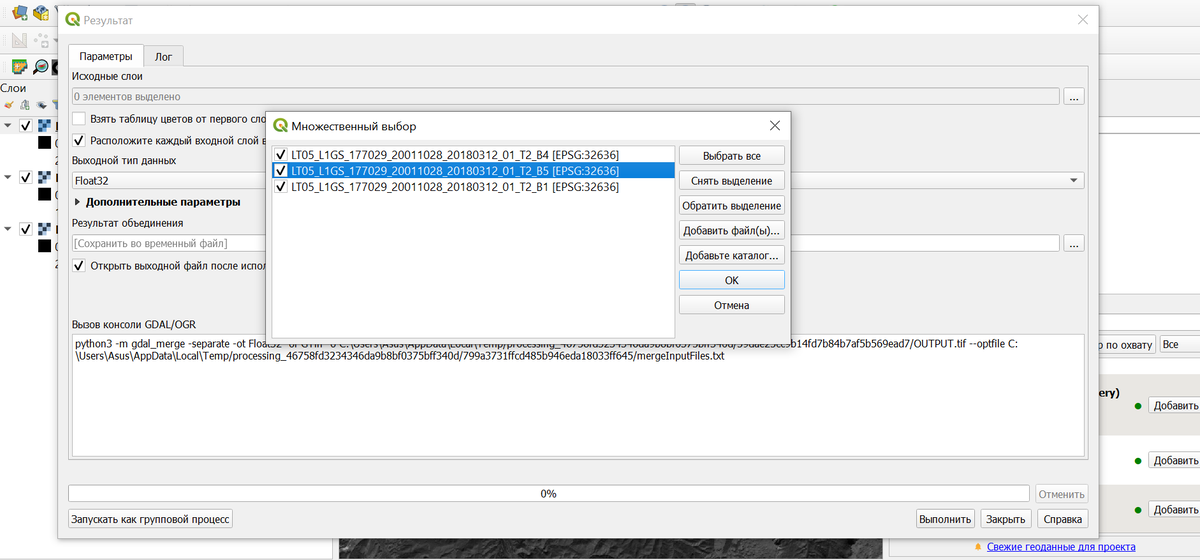Switch to the Лог tab
The height and width of the screenshot is (560, 1200).
tap(164, 57)
